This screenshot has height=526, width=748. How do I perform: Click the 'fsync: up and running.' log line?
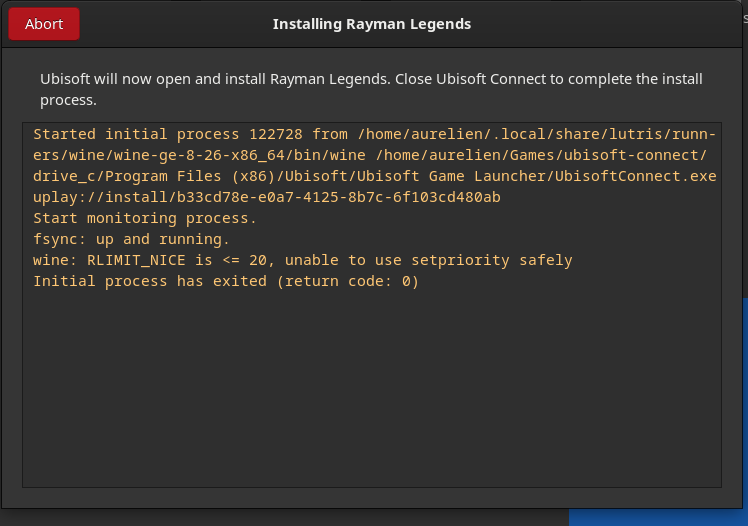[x=131, y=239]
